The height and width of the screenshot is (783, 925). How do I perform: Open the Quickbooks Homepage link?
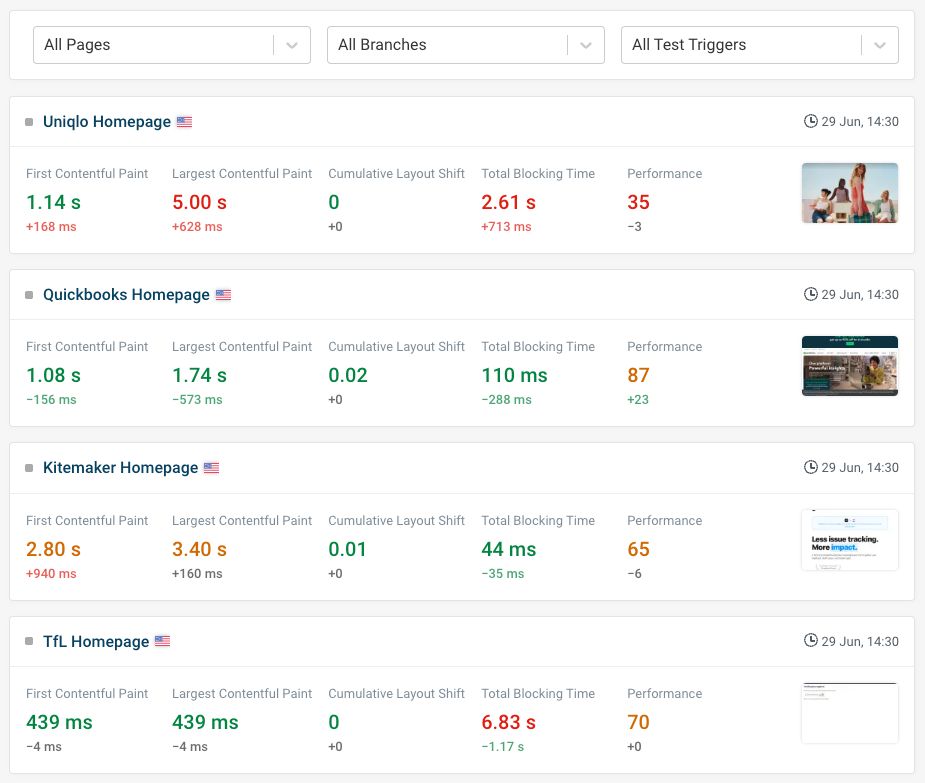pos(126,294)
